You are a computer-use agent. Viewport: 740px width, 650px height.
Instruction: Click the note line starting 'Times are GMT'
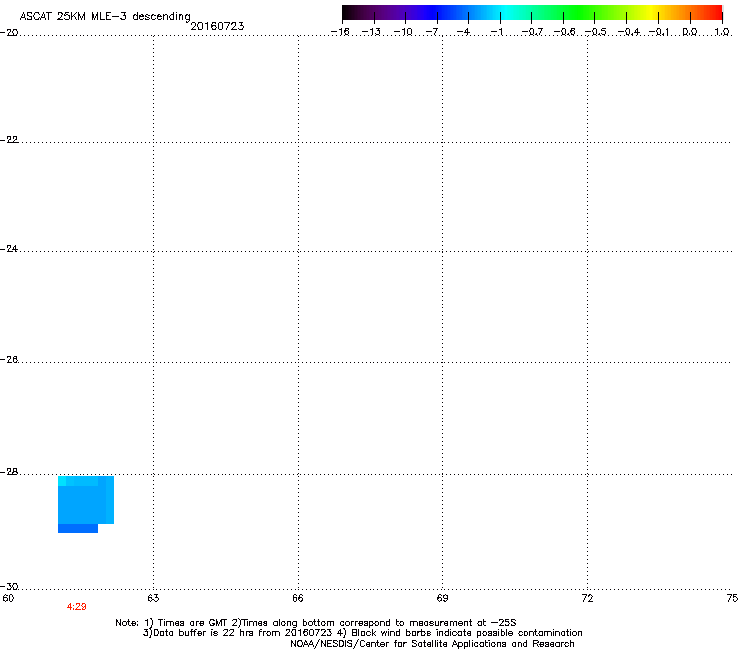point(316,623)
